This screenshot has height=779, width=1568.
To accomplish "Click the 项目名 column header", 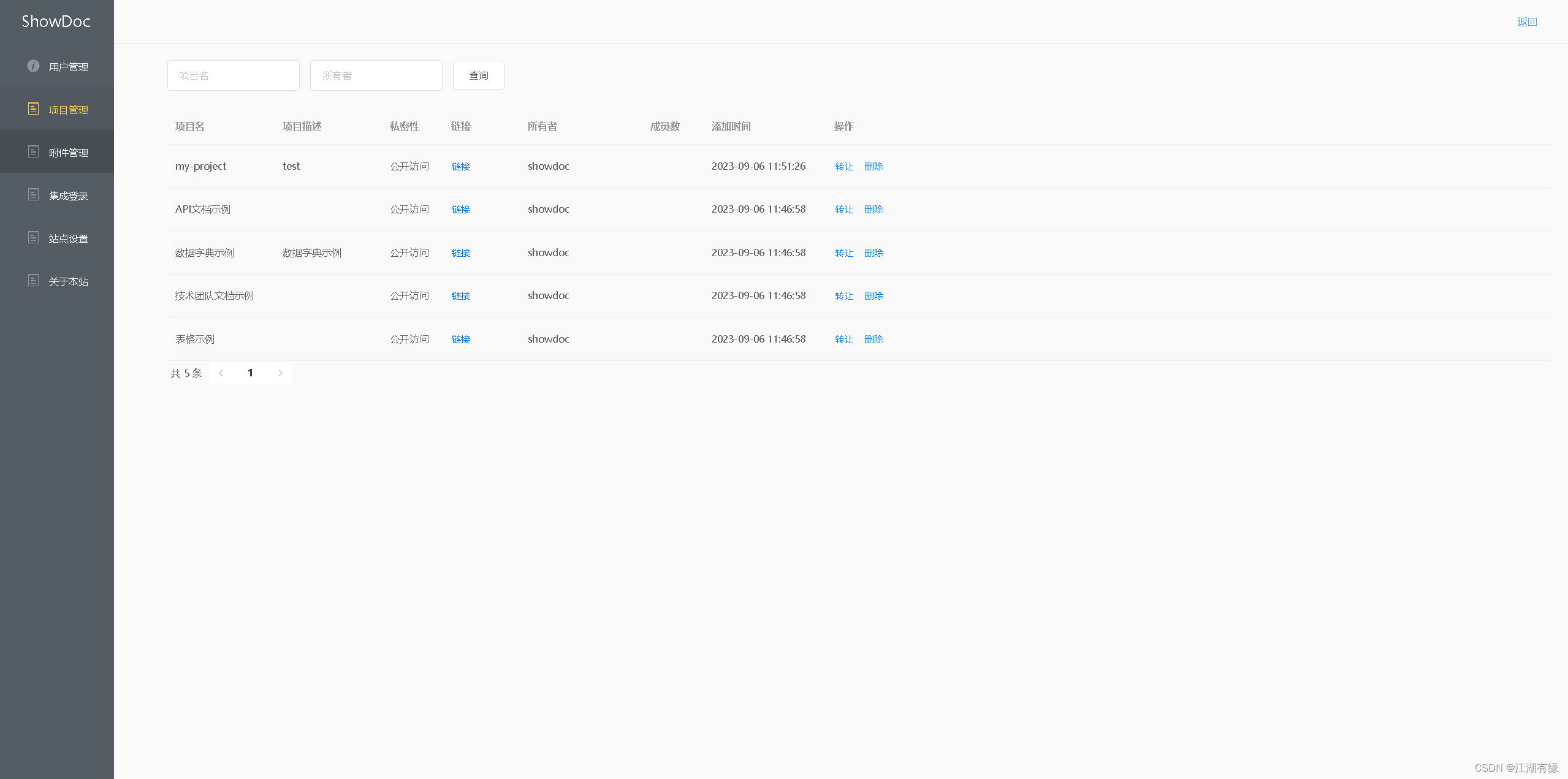I will 190,127.
